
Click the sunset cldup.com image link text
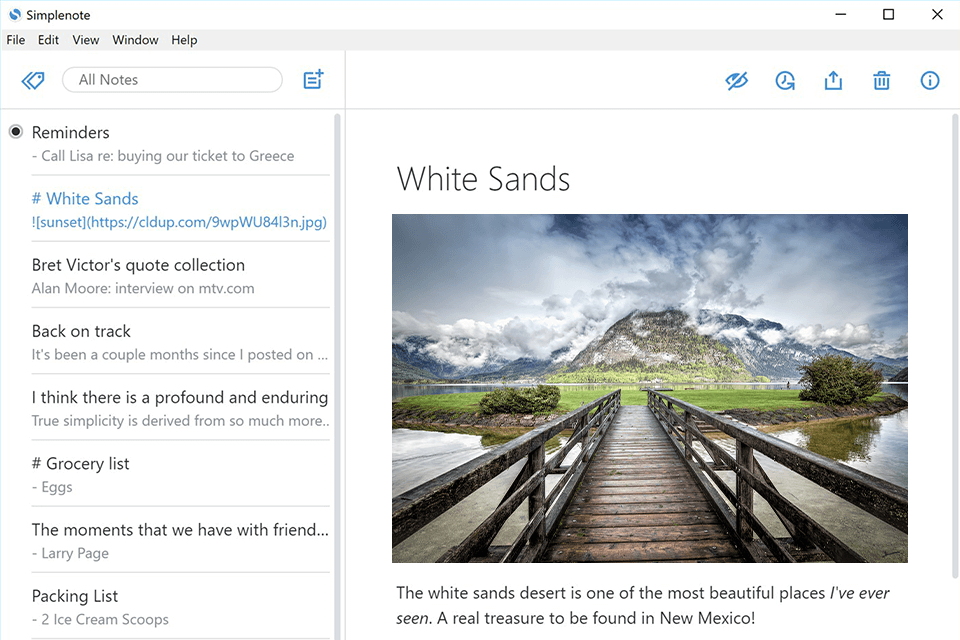pos(179,222)
